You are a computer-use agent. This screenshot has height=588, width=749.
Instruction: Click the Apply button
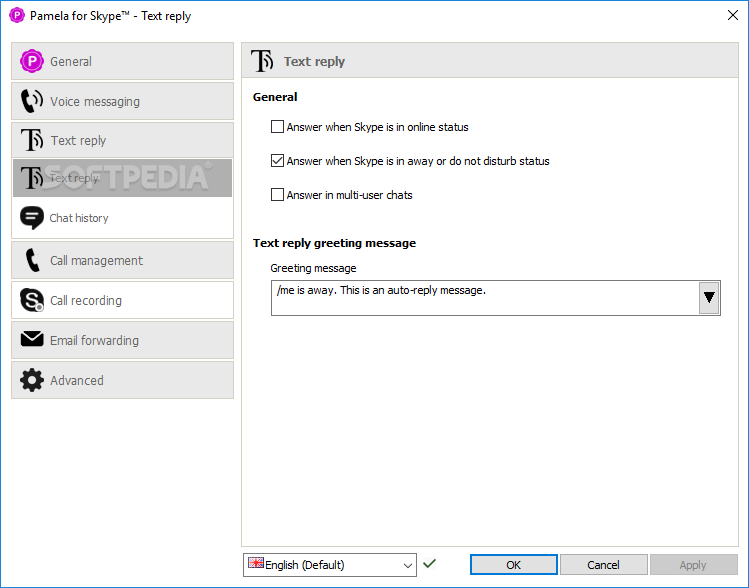(x=693, y=565)
